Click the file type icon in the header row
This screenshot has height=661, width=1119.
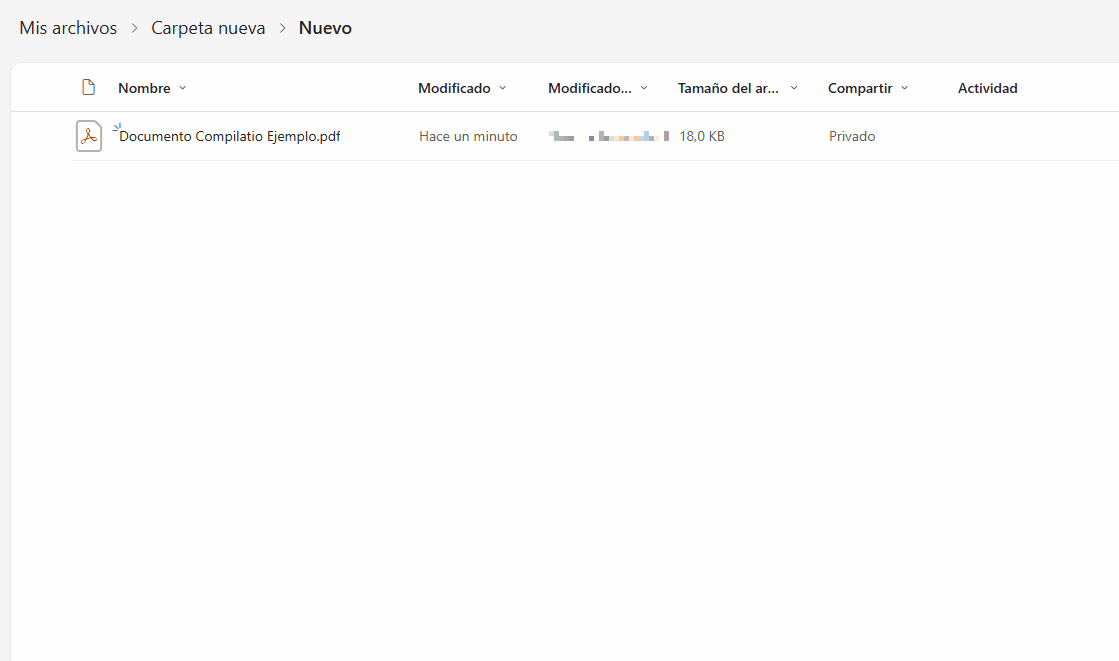(88, 87)
